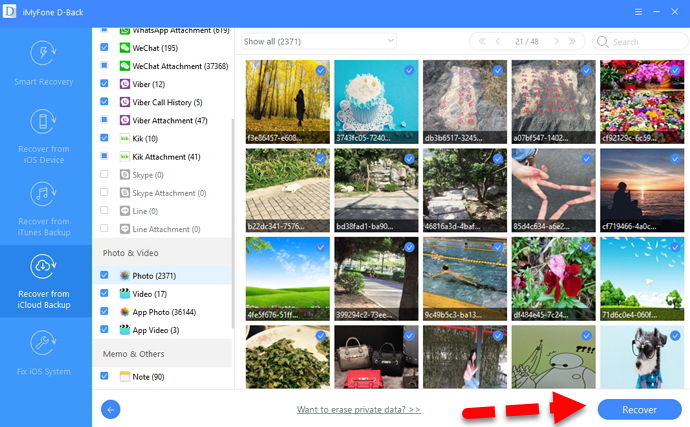Select the blue cake photo thumbnail
Screen dimensions: 690x427
click(375, 100)
